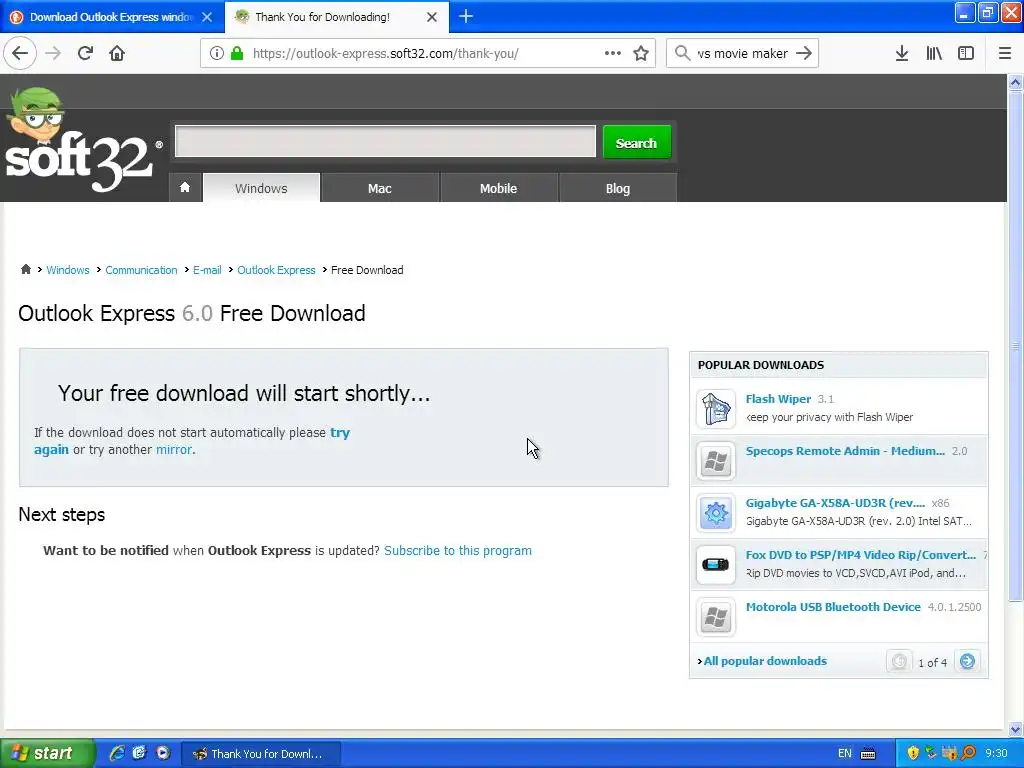Close the 'Download Outlook Express' tab

click(207, 17)
